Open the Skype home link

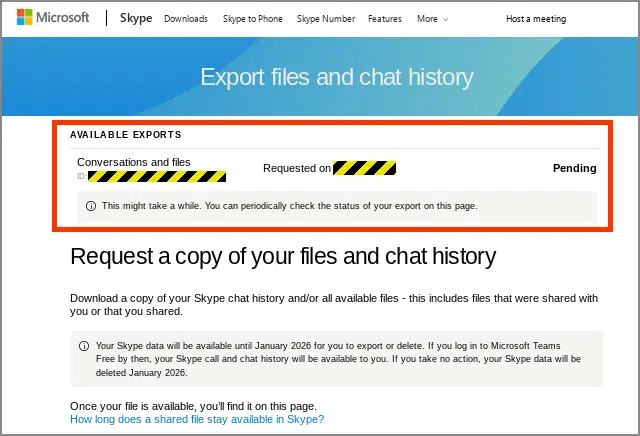click(136, 18)
